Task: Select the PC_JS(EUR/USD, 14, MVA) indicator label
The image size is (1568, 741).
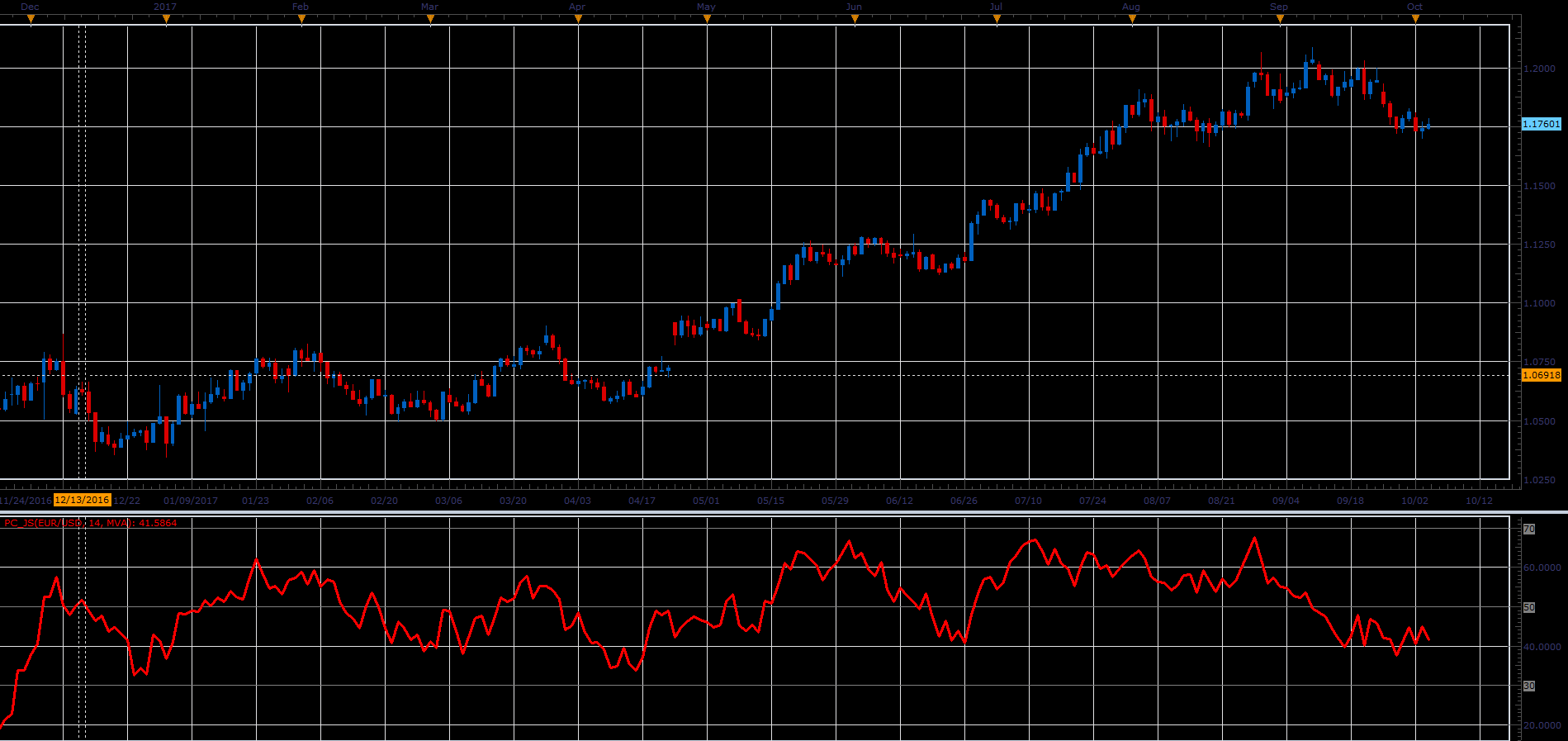Action: [91, 523]
